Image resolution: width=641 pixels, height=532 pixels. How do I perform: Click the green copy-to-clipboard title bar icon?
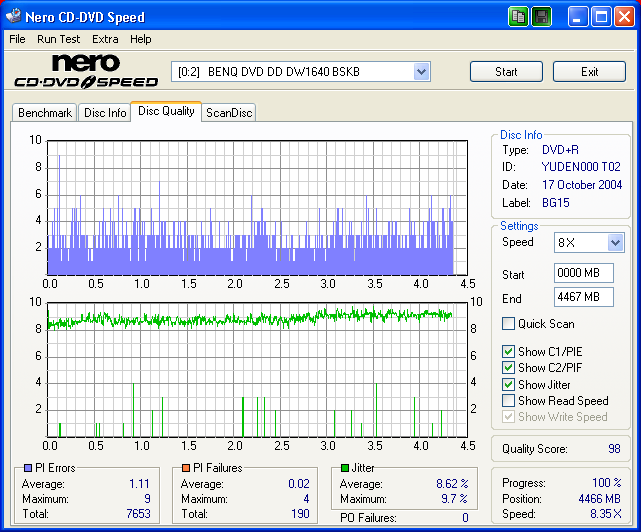click(518, 16)
